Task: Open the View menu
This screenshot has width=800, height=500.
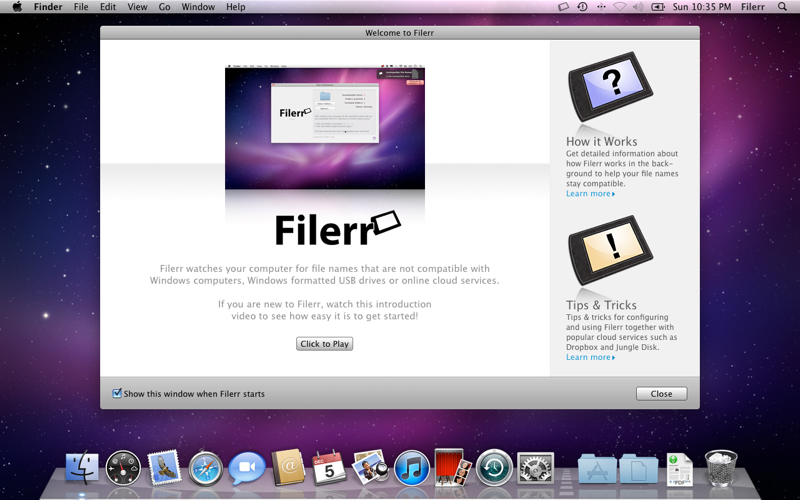Action: tap(137, 7)
